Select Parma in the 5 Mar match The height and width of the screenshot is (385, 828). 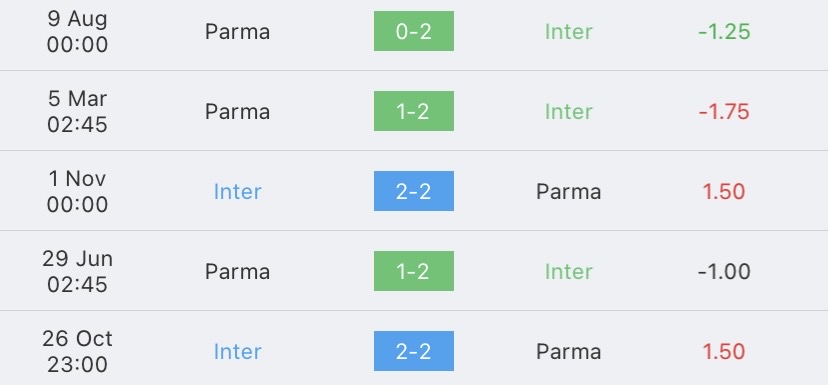tap(237, 111)
